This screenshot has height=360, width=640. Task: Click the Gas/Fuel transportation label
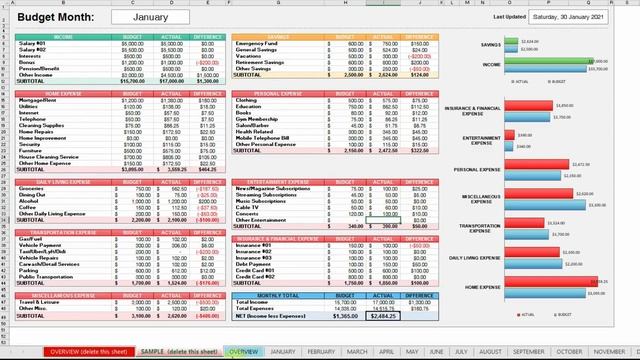coord(30,239)
